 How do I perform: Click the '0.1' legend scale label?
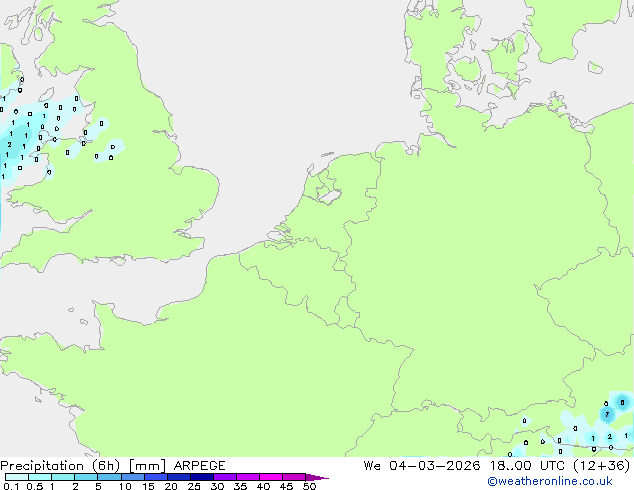point(11,486)
